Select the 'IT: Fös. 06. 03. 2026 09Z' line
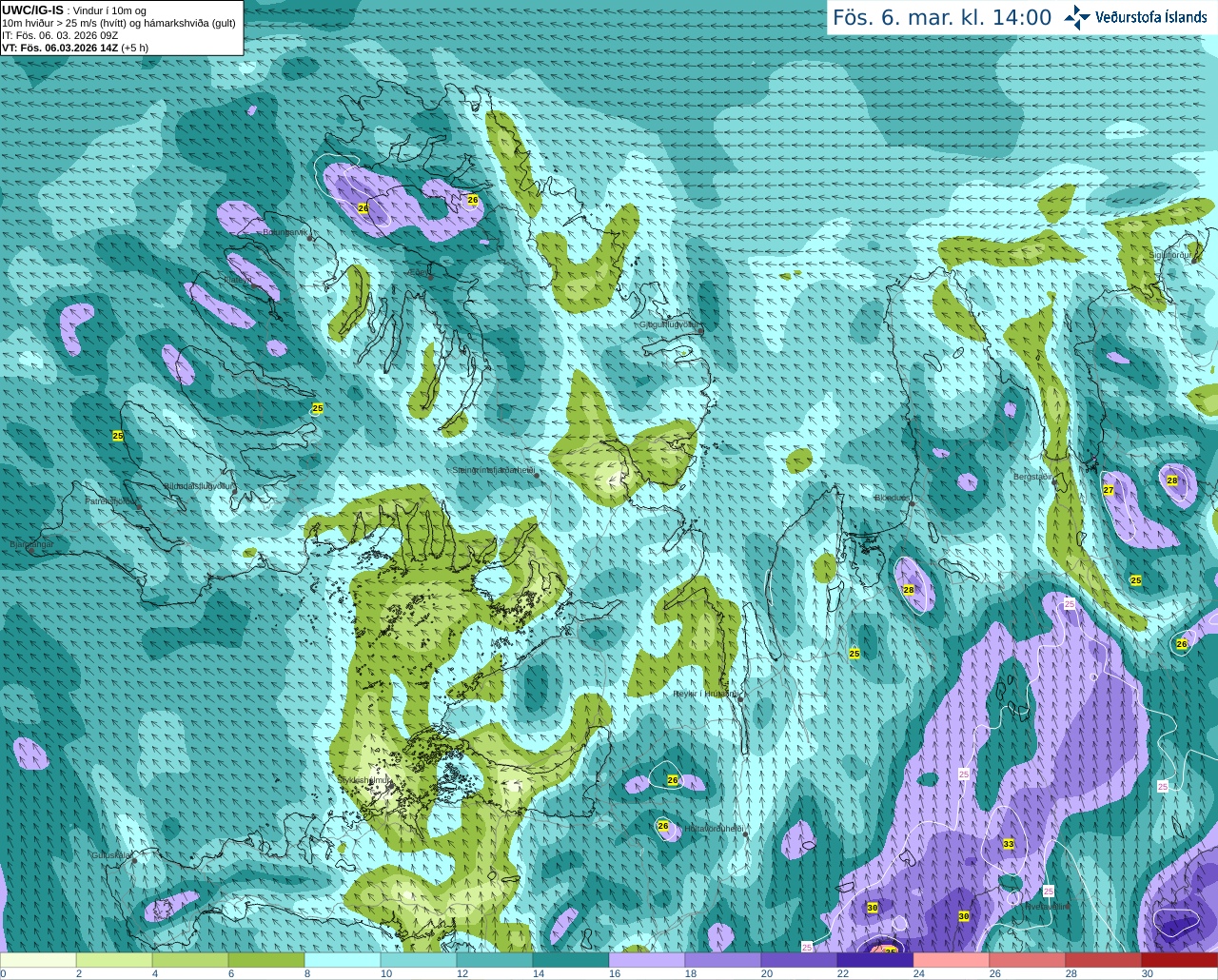 pos(60,35)
